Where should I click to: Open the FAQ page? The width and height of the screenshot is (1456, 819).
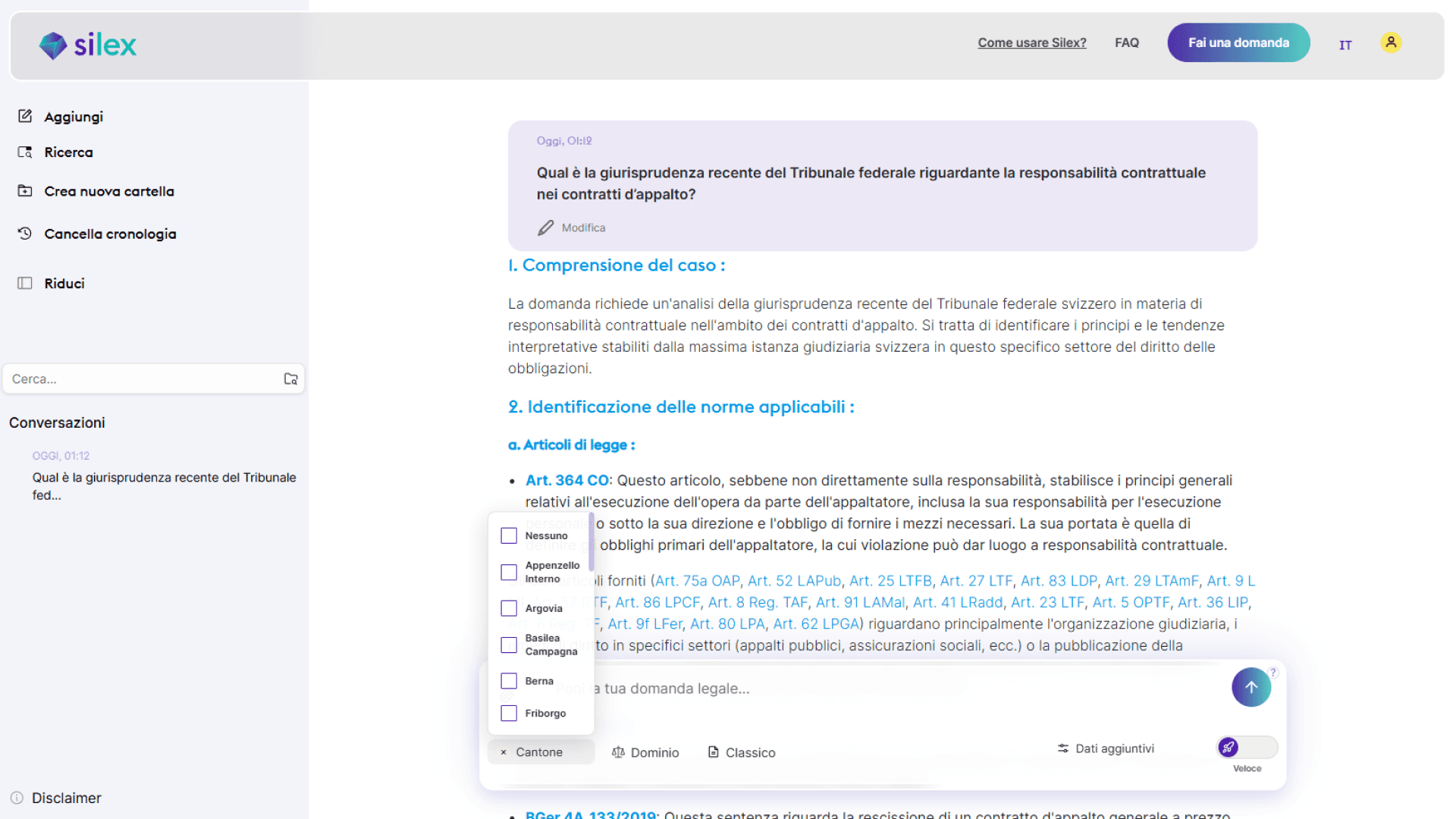tap(1126, 42)
